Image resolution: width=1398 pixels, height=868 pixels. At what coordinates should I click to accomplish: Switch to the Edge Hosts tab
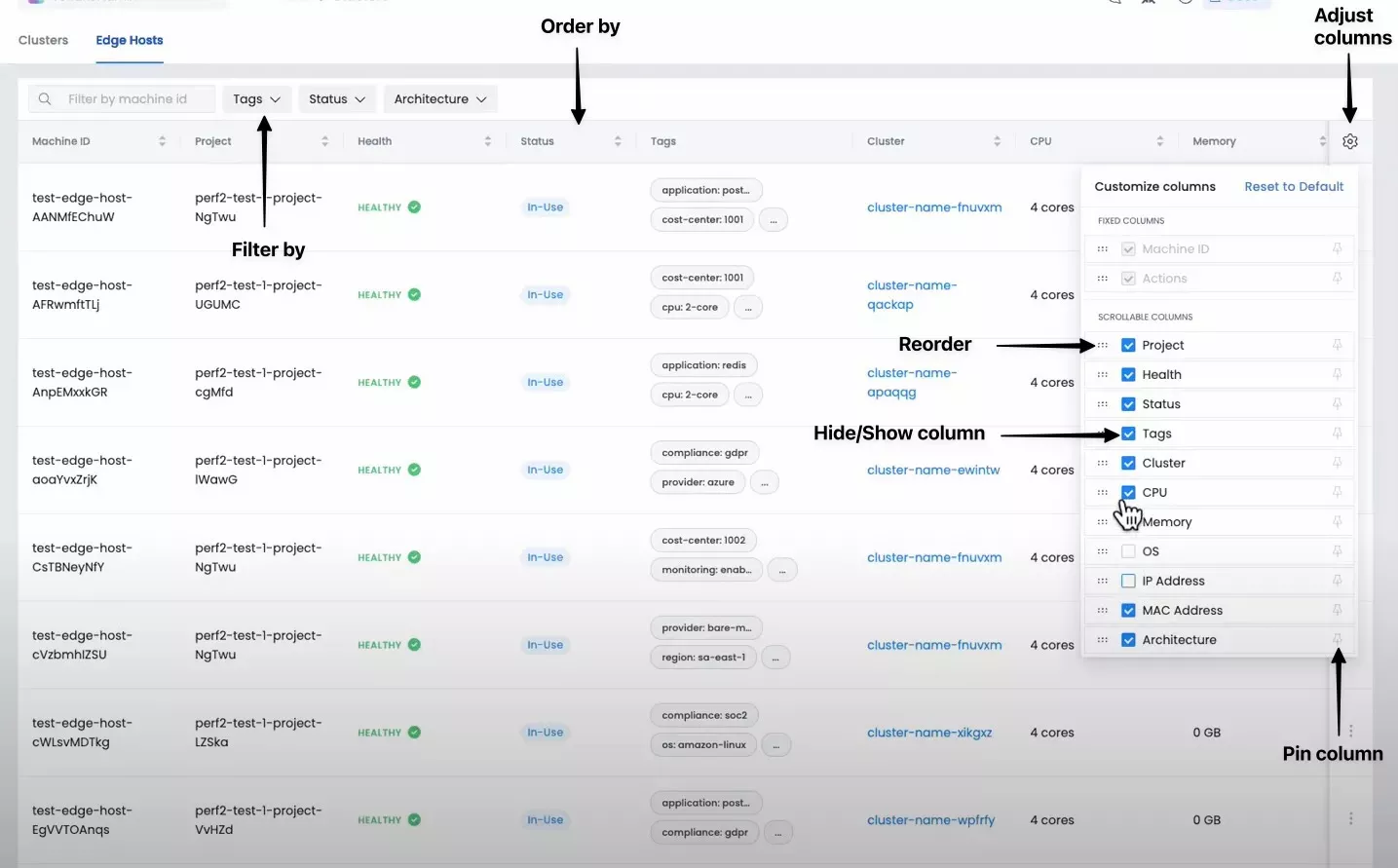[x=130, y=40]
